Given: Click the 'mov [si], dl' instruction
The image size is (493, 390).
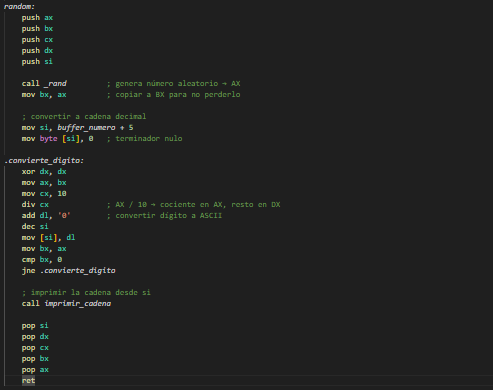Looking at the screenshot, I should coord(48,237).
